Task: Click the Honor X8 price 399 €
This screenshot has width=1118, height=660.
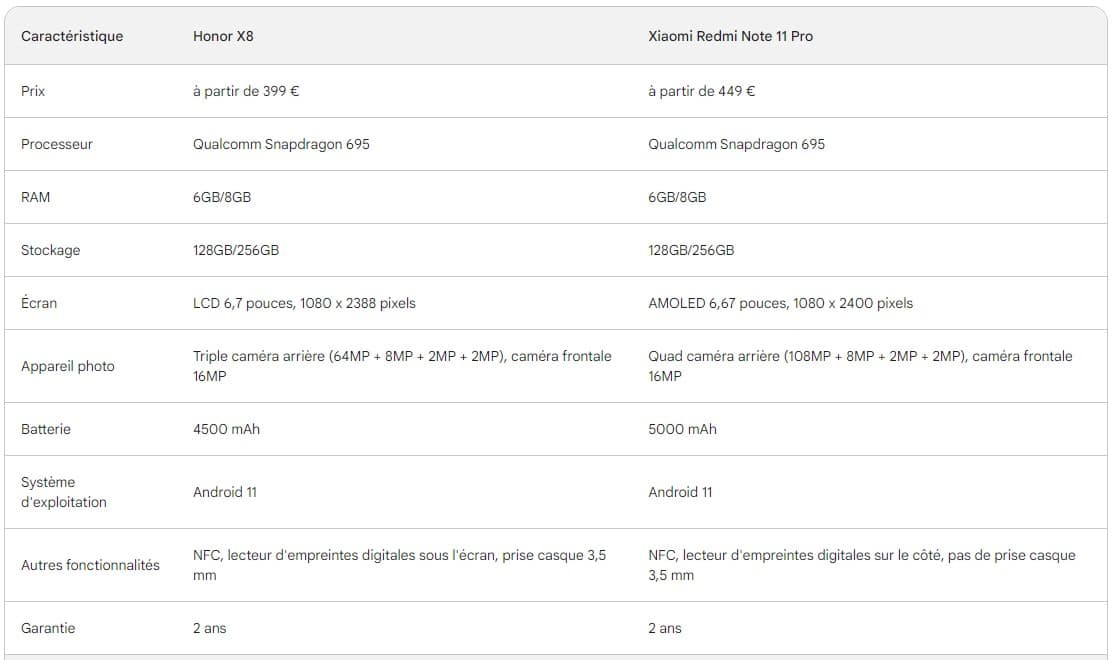Action: tap(246, 91)
